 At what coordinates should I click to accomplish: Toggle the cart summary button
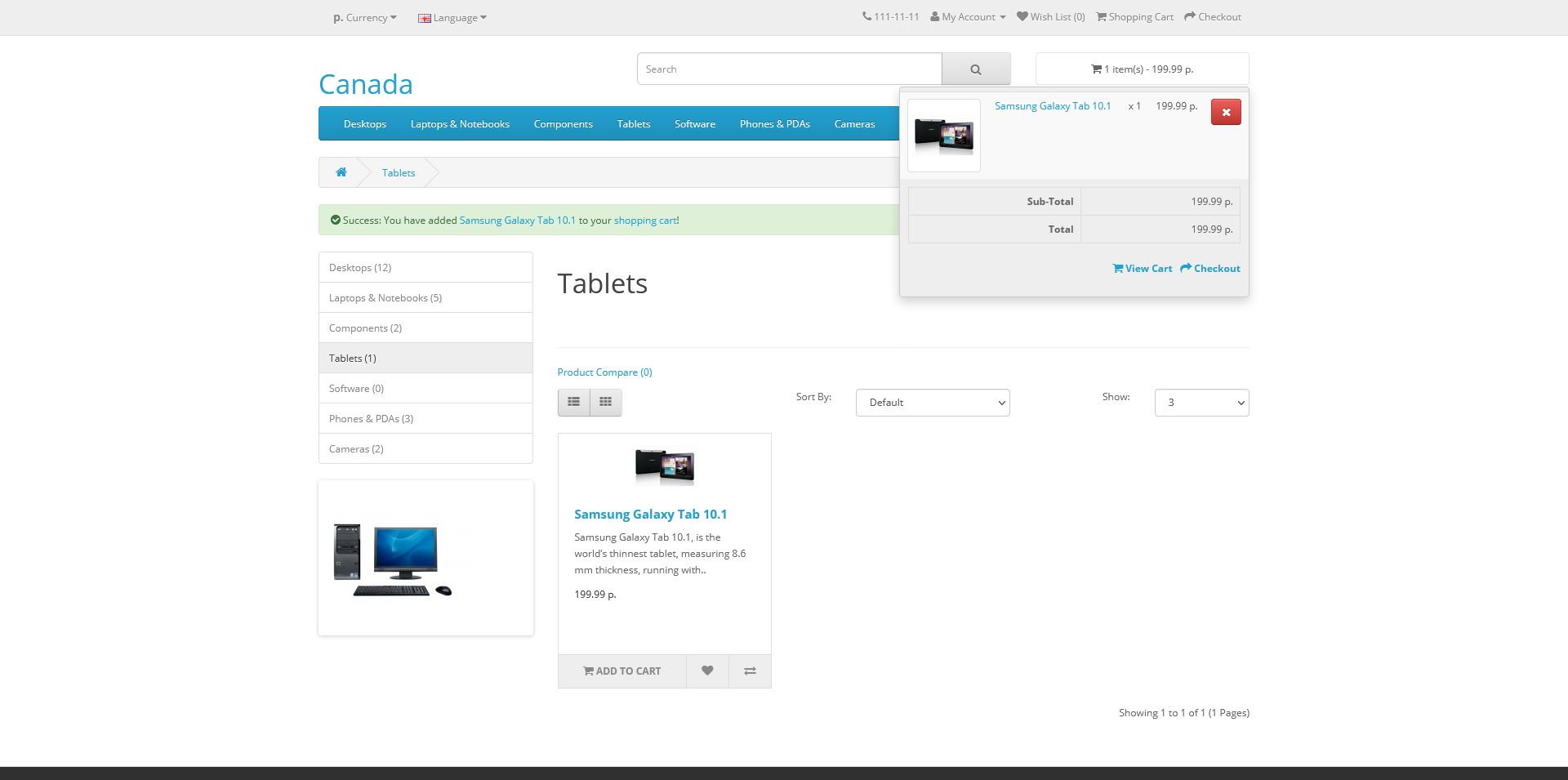tap(1142, 69)
